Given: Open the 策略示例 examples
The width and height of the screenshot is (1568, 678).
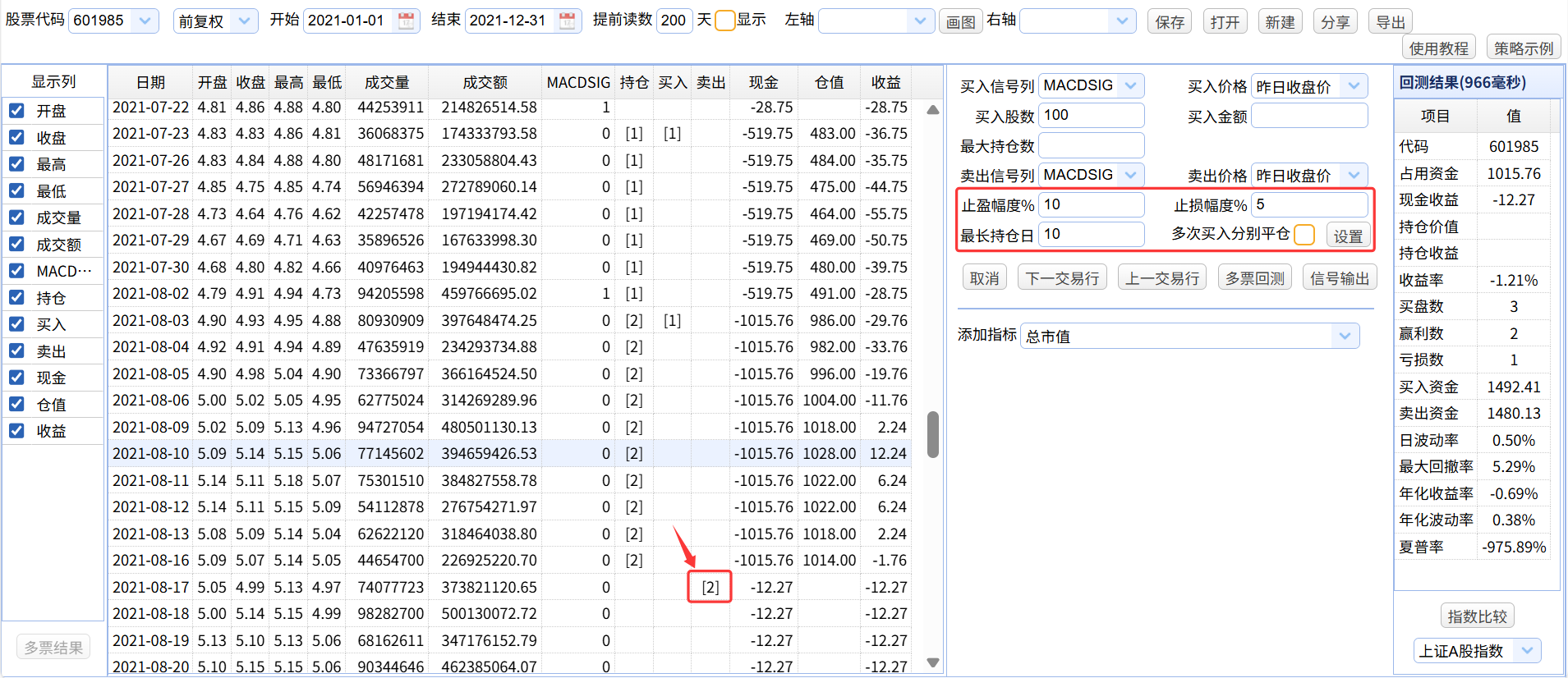Looking at the screenshot, I should (1523, 48).
